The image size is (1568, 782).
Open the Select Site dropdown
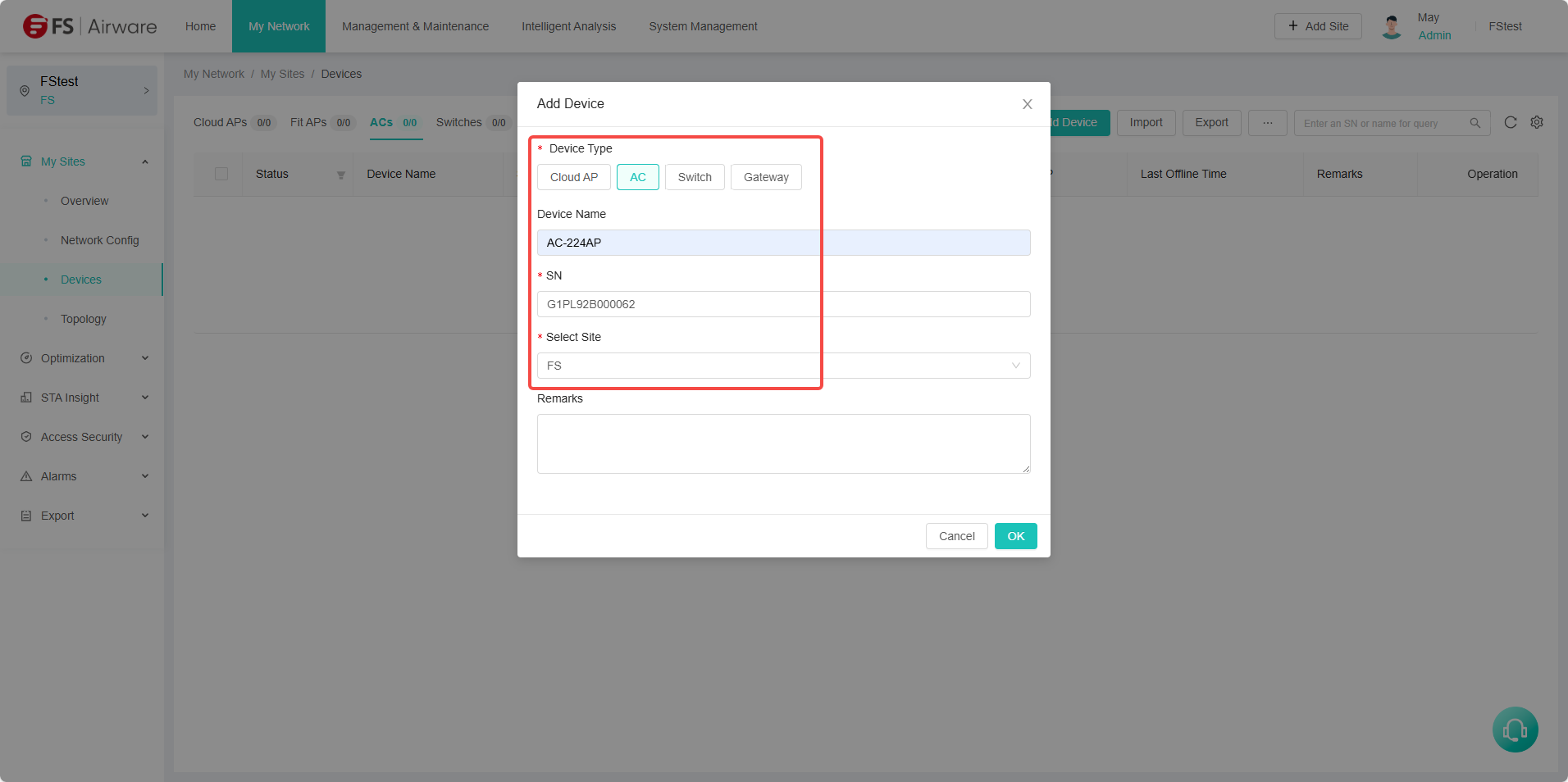coord(784,366)
